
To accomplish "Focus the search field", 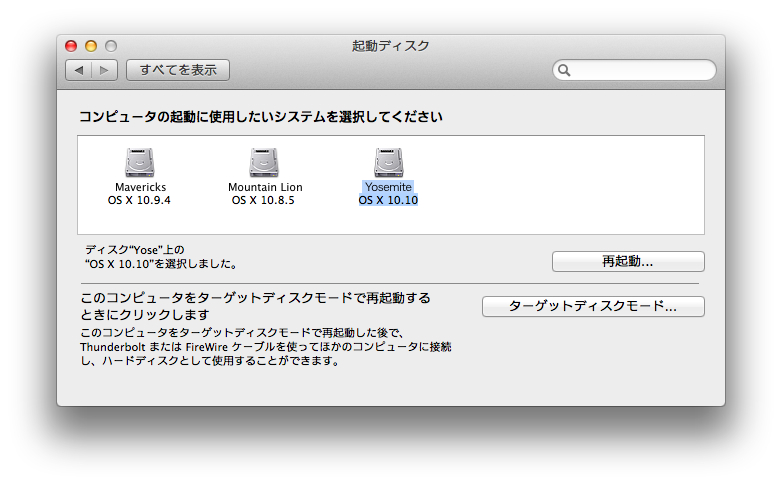I will coord(634,70).
